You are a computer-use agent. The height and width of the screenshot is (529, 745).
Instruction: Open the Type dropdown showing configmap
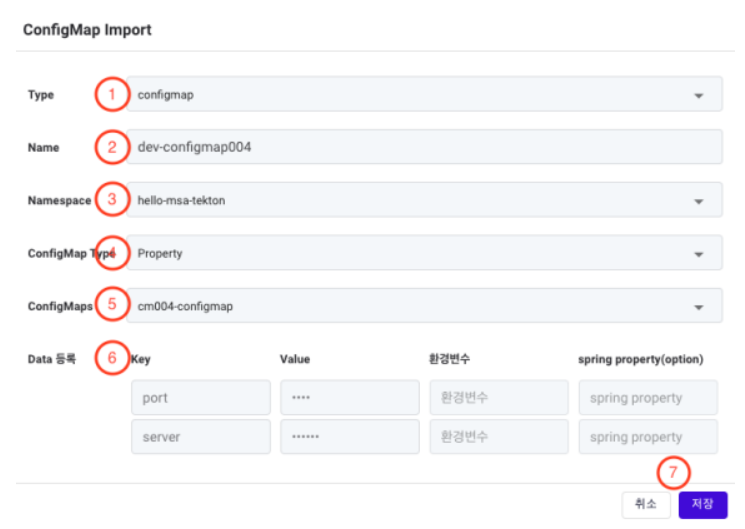tap(424, 94)
